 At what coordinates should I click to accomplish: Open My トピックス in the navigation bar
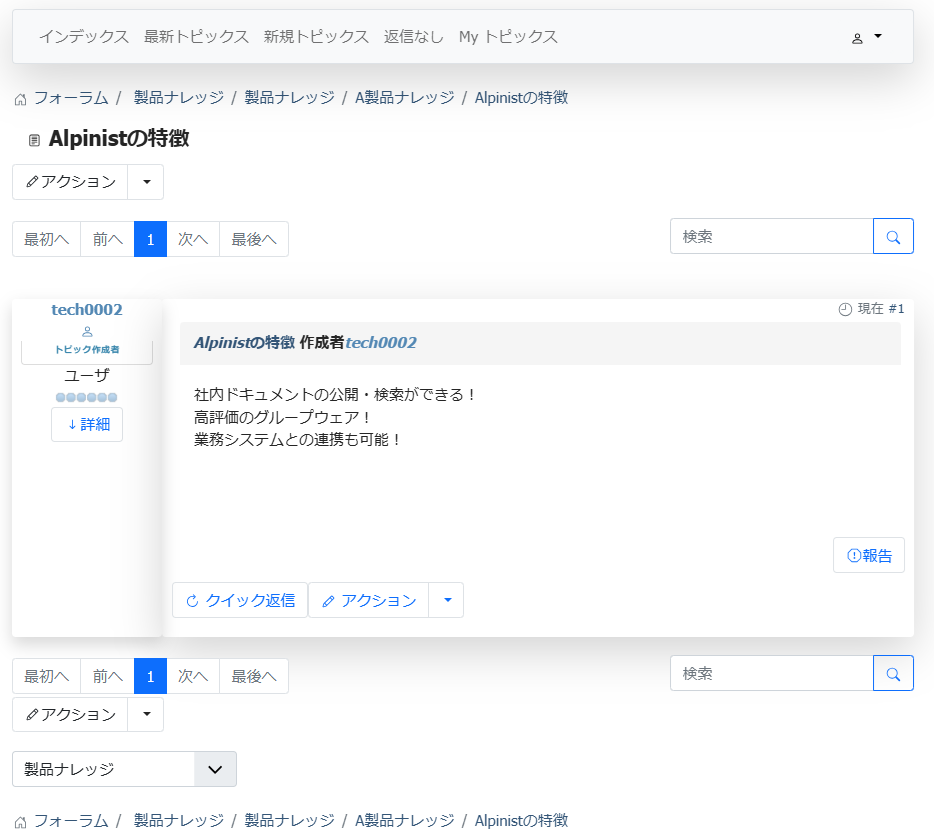(508, 37)
